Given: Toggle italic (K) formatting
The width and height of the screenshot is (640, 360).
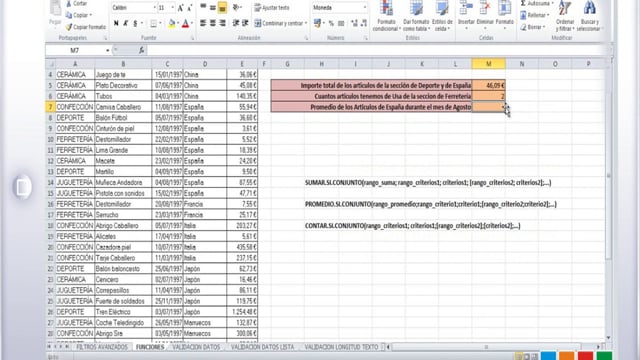Looking at the screenshot, I should click(126, 24).
